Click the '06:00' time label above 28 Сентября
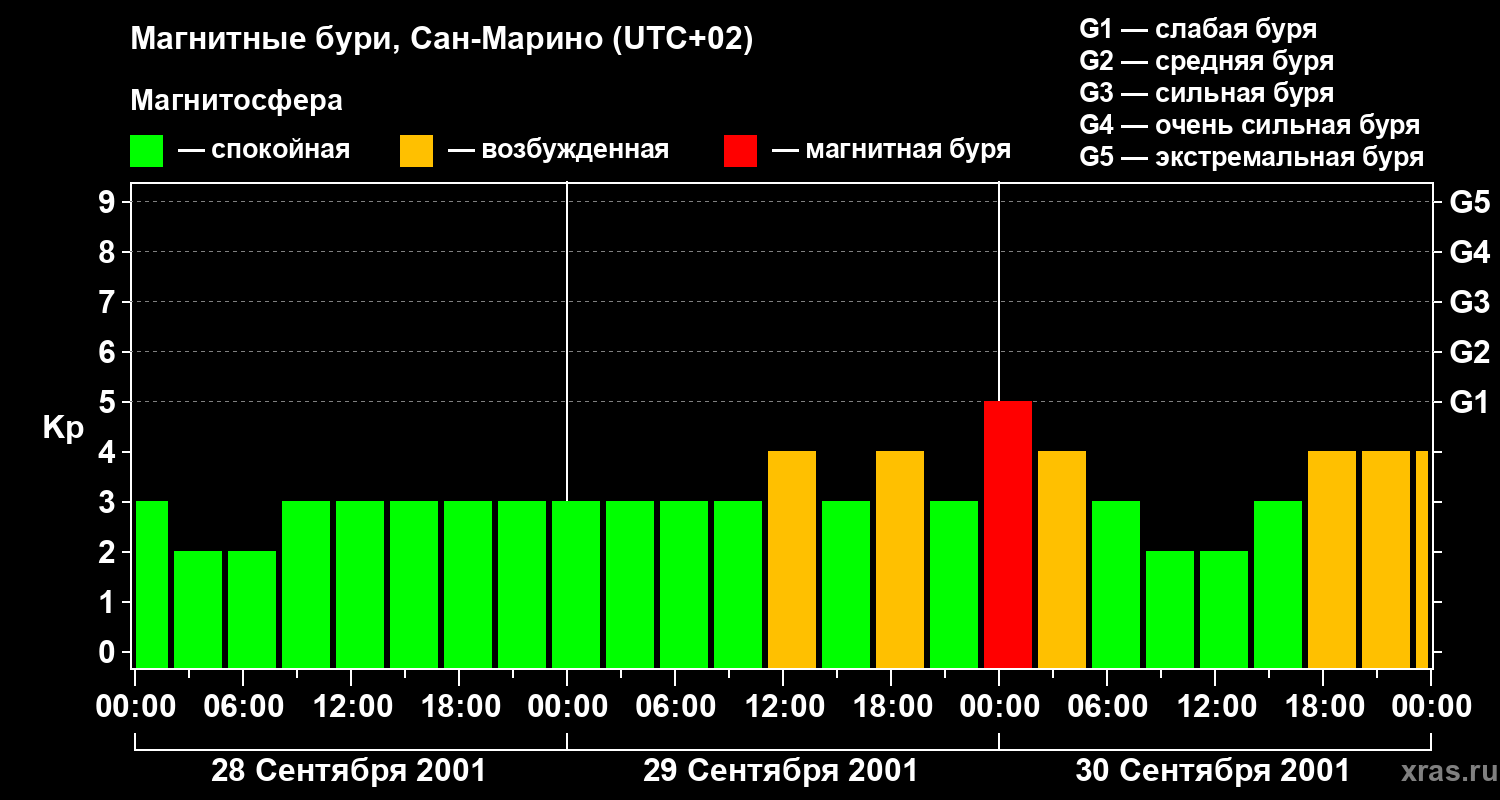 tap(243, 707)
